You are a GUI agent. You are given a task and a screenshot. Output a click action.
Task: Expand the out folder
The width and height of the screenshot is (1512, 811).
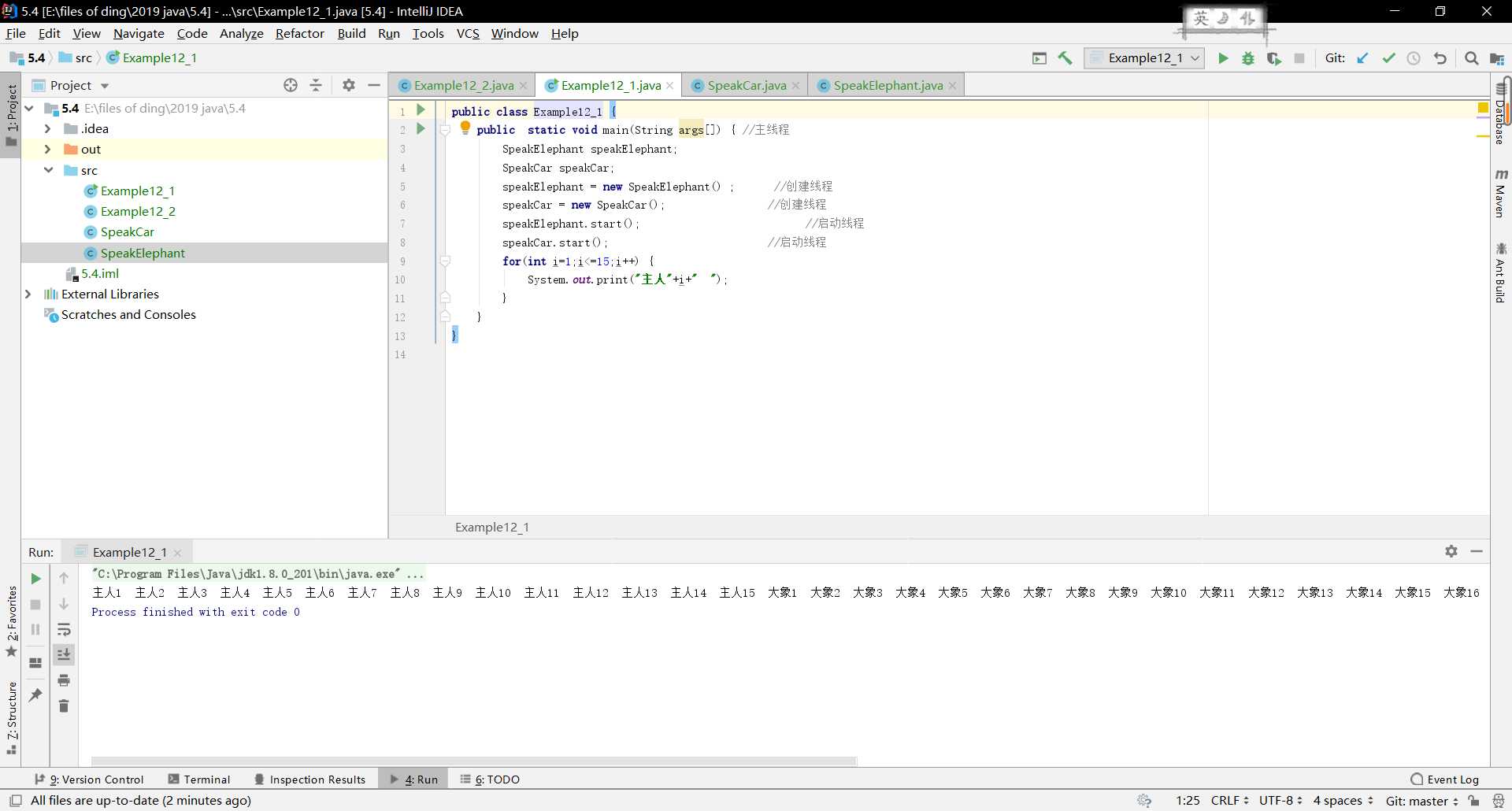click(47, 149)
